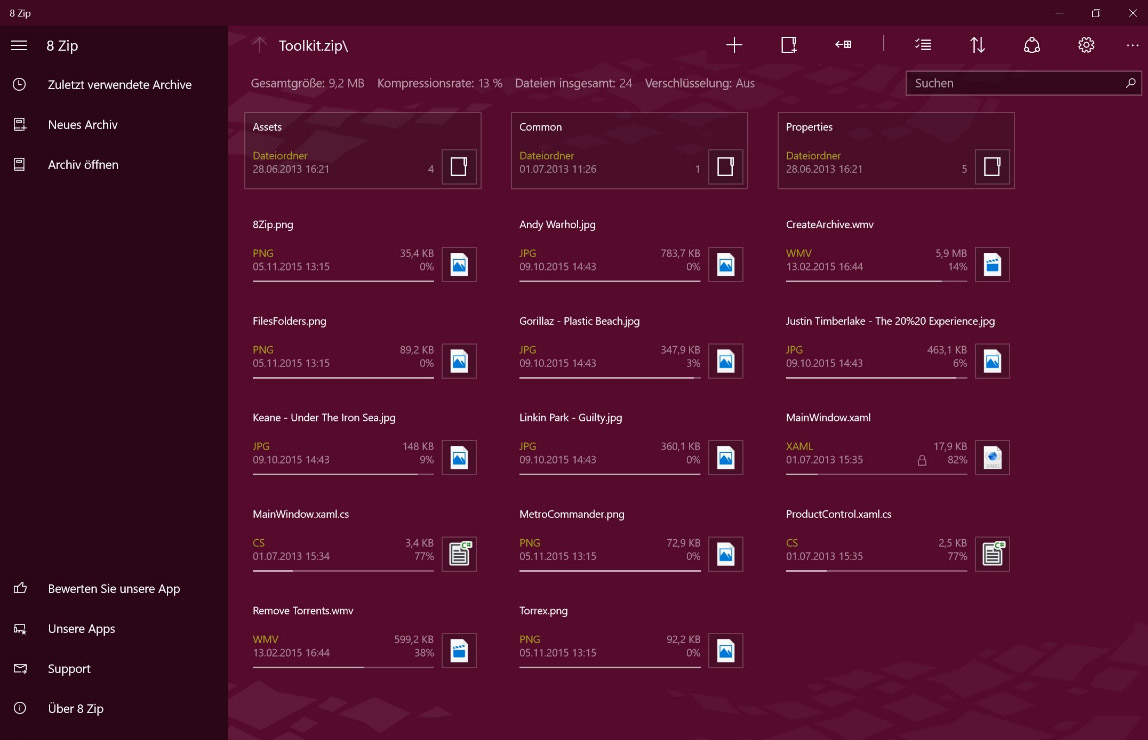Click the FilesFolders.png image icon
Viewport: 1148px width, 740px height.
[459, 361]
